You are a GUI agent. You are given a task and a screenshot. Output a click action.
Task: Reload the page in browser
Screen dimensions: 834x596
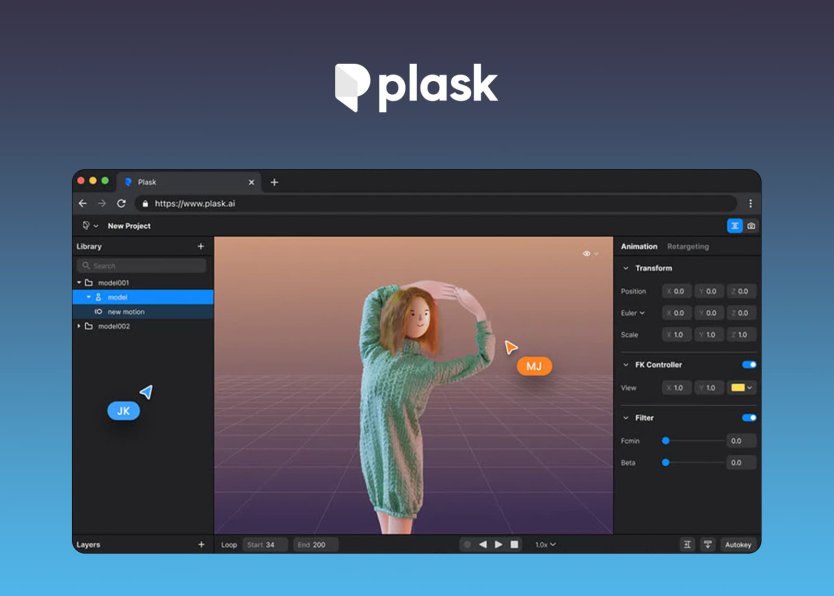121,203
